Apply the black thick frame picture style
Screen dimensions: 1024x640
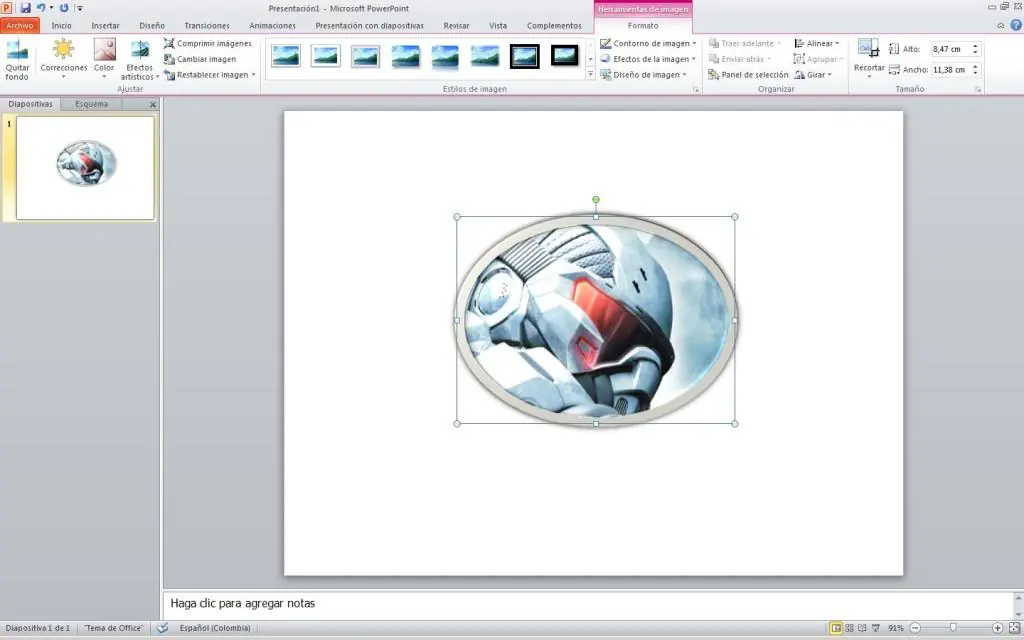tap(524, 56)
